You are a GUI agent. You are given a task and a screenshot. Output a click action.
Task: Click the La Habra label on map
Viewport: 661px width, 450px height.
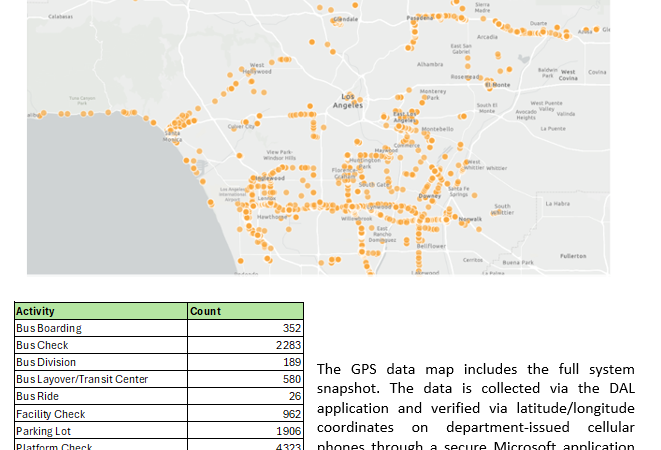[558, 203]
